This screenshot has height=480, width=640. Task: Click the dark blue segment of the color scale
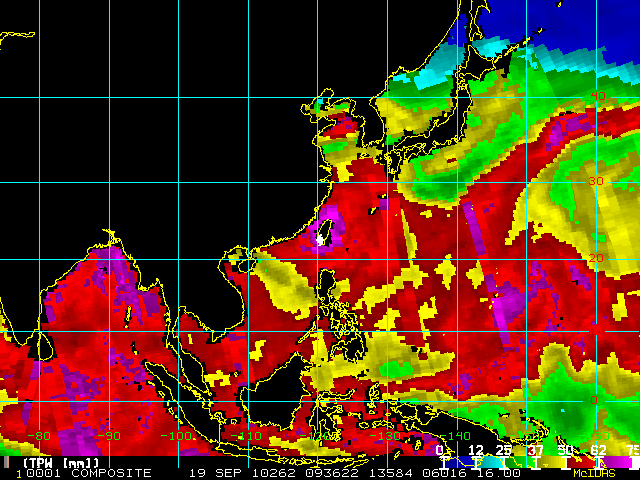coord(459,462)
